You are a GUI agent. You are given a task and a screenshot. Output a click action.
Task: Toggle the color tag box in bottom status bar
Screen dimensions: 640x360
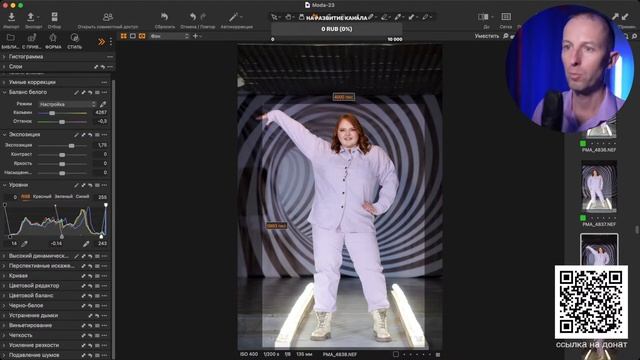(395, 354)
